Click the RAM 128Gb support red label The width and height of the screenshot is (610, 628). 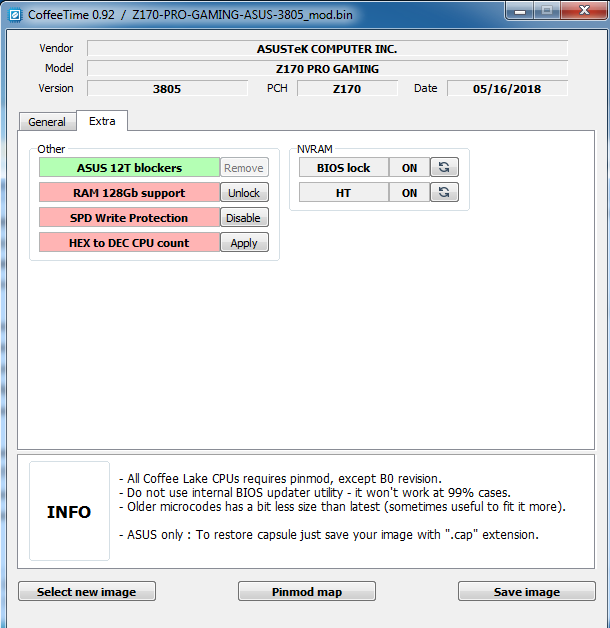[129, 193]
